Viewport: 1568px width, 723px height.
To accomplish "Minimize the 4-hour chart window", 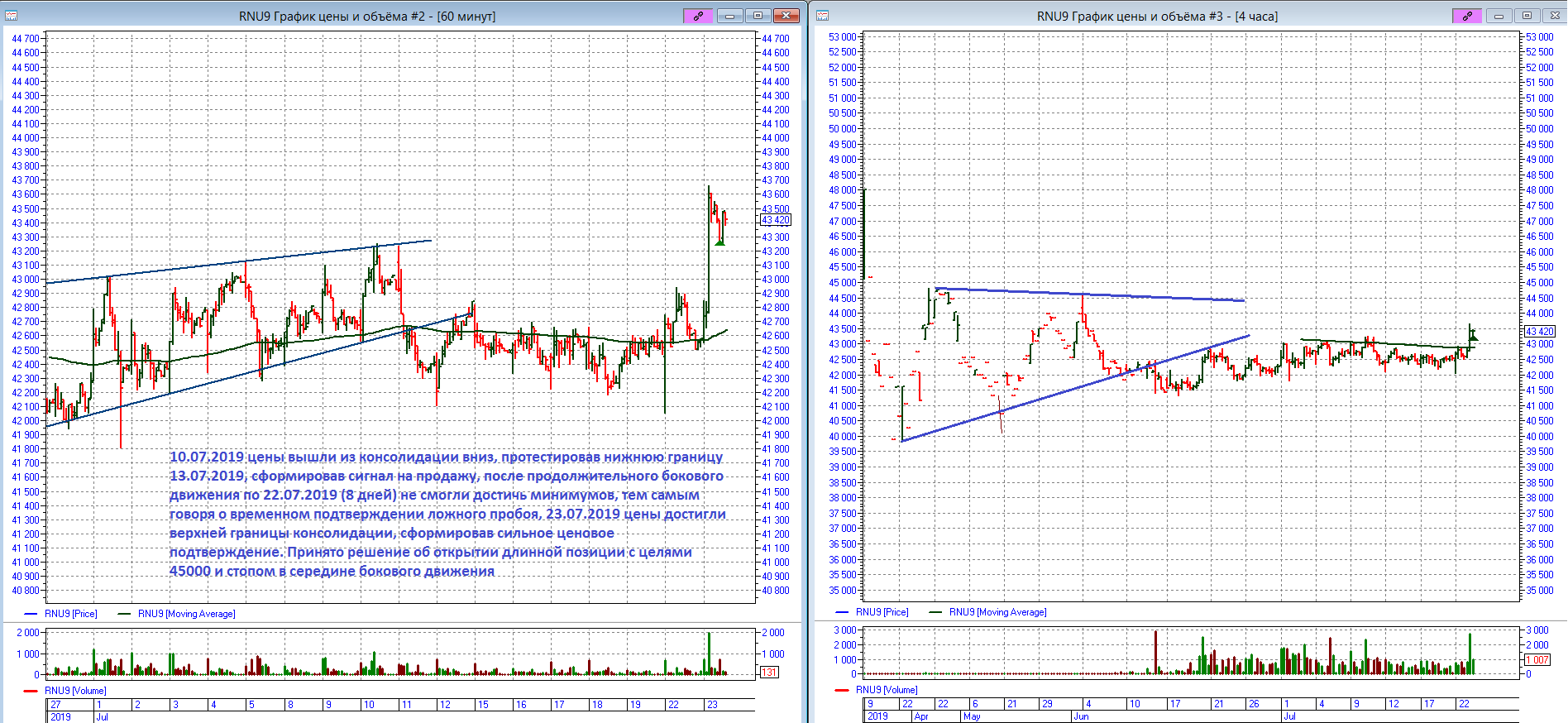I will click(1499, 16).
